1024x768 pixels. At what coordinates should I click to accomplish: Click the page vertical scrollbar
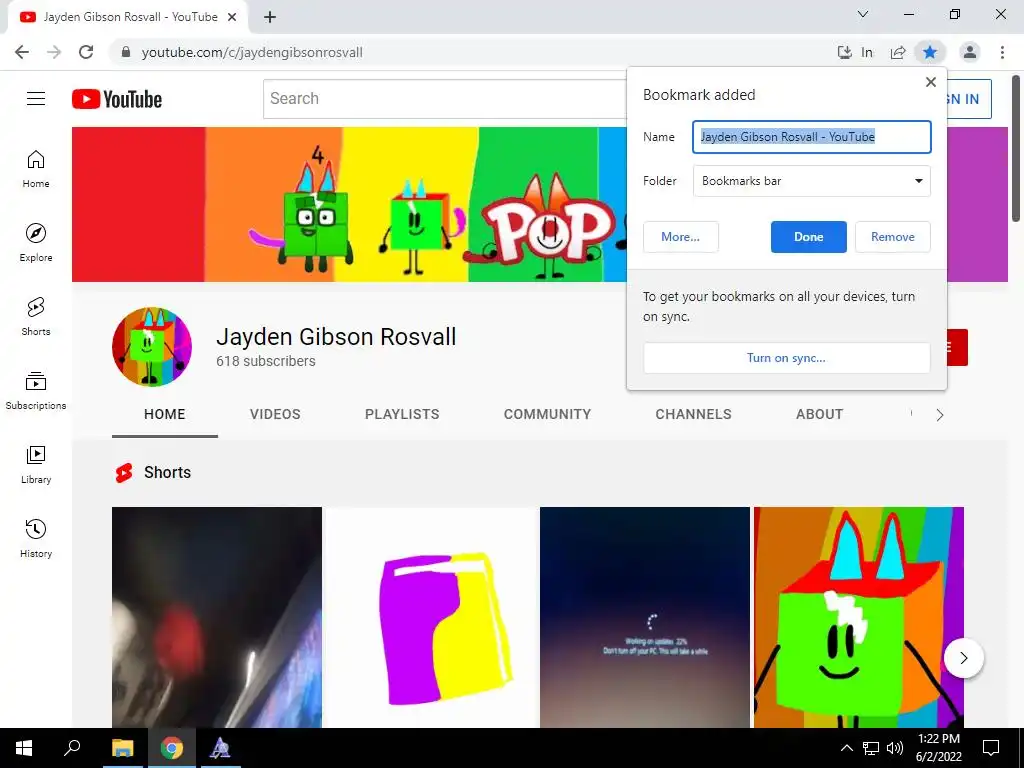tap(1016, 150)
